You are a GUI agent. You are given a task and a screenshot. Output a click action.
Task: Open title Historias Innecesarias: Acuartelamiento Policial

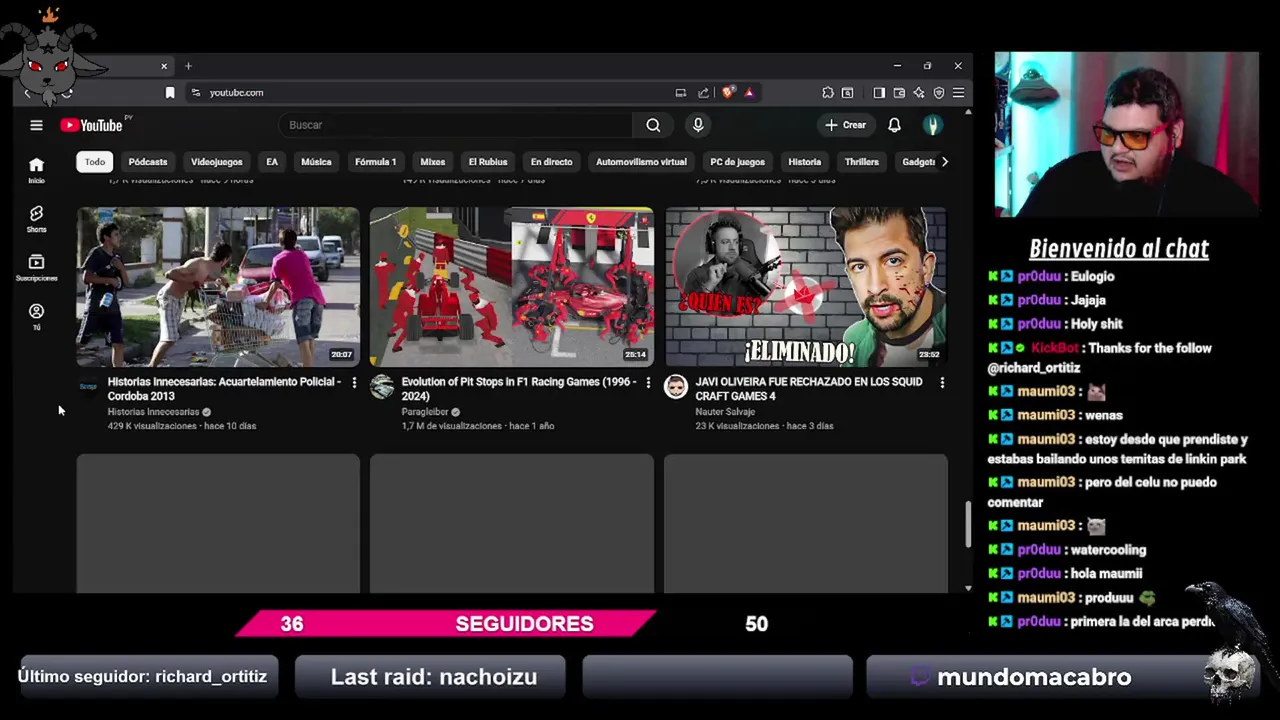click(224, 389)
